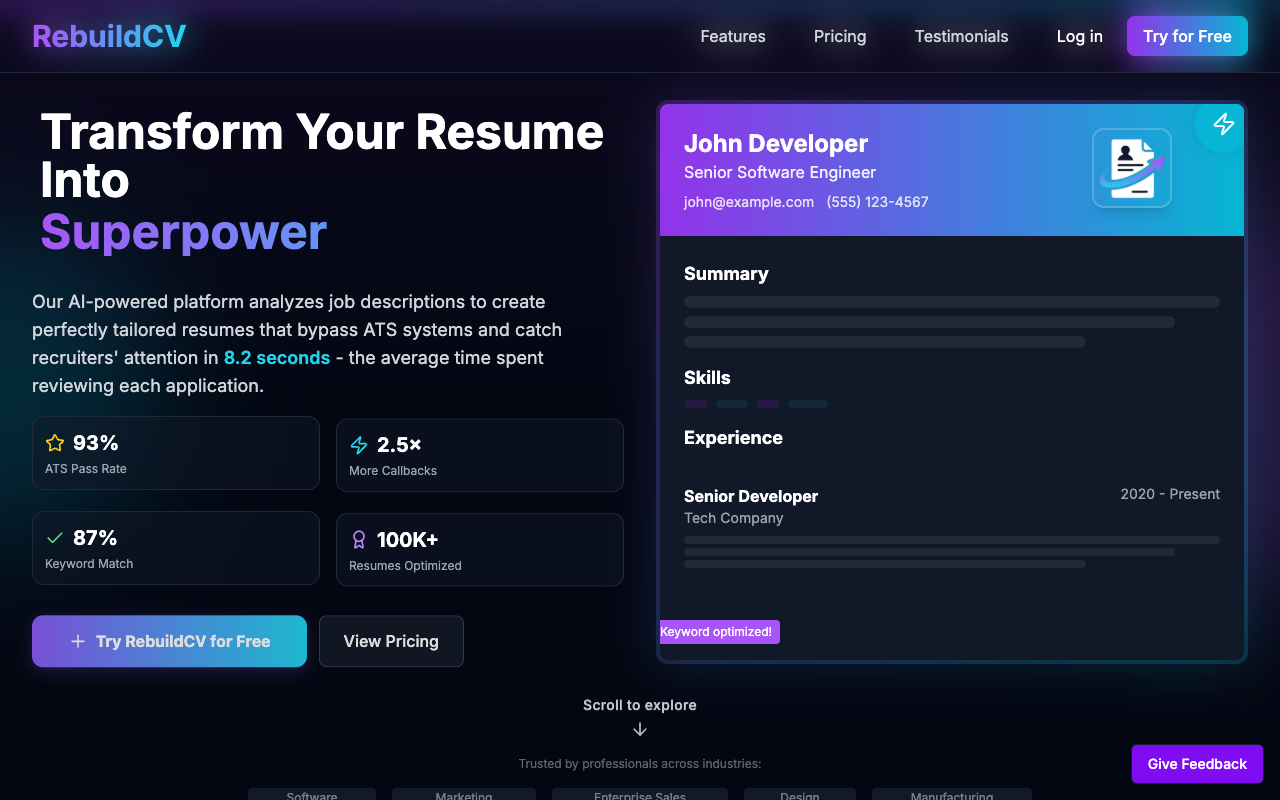The height and width of the screenshot is (800, 1280).
Task: Click the Skills section heading
Action: click(707, 378)
